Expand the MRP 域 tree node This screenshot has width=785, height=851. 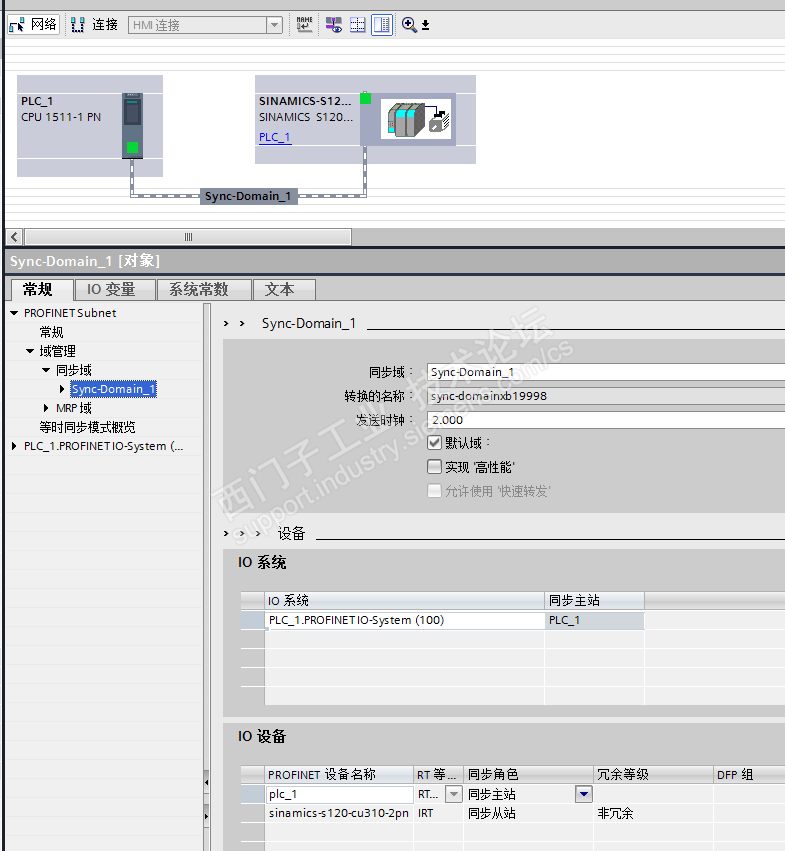click(46, 408)
